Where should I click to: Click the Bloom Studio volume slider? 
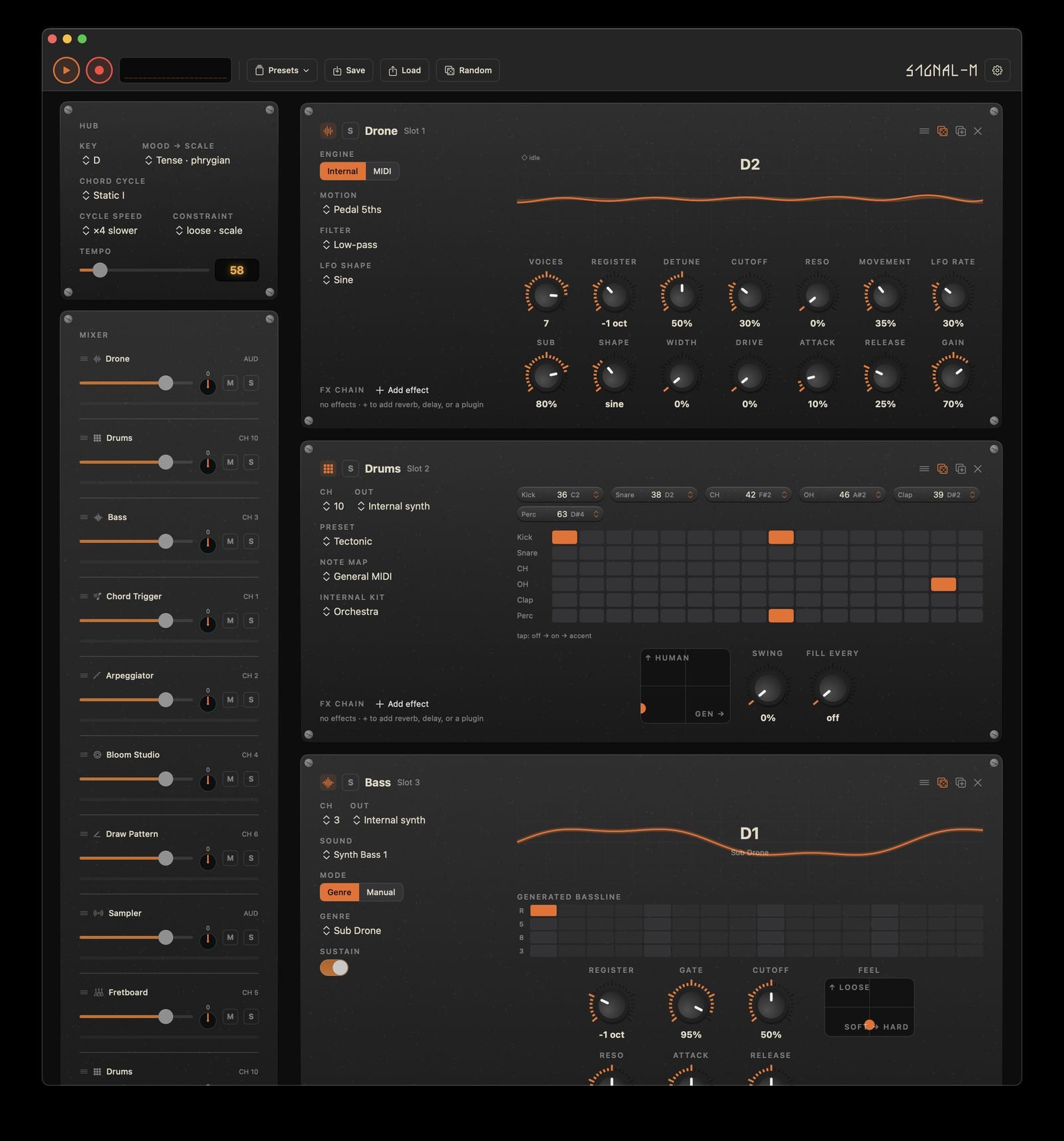[x=136, y=779]
